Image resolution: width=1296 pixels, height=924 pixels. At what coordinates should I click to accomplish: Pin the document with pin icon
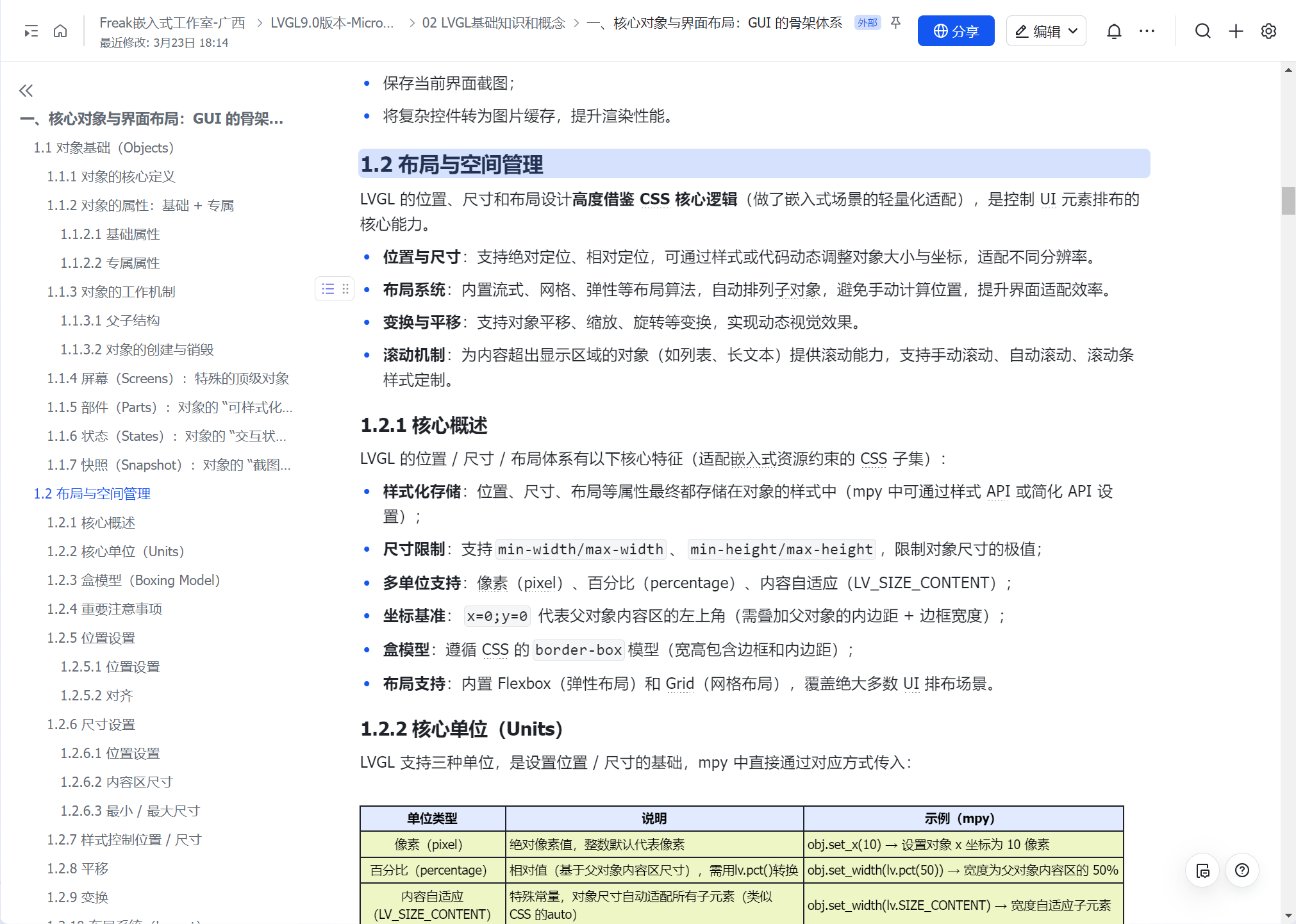click(x=896, y=23)
